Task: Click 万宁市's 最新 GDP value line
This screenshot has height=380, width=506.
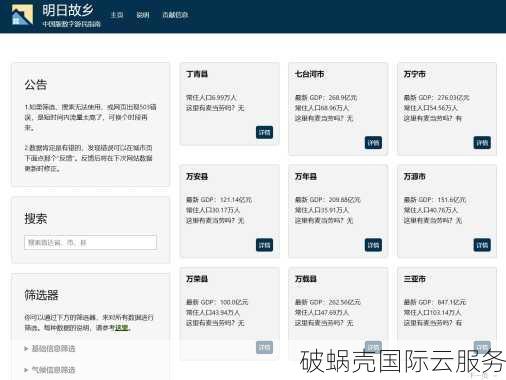Action: 437,98
